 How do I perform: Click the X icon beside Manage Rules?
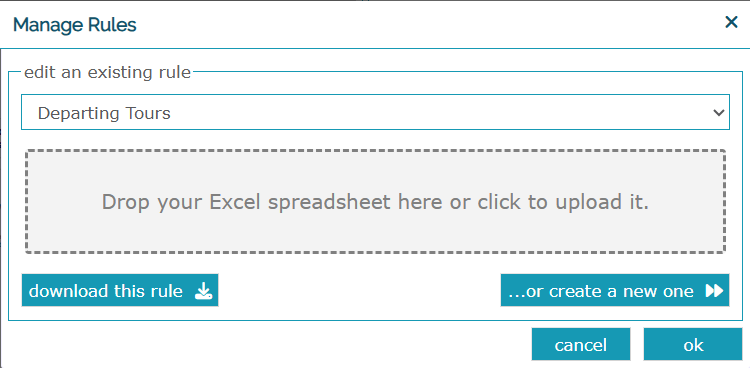[x=731, y=22]
